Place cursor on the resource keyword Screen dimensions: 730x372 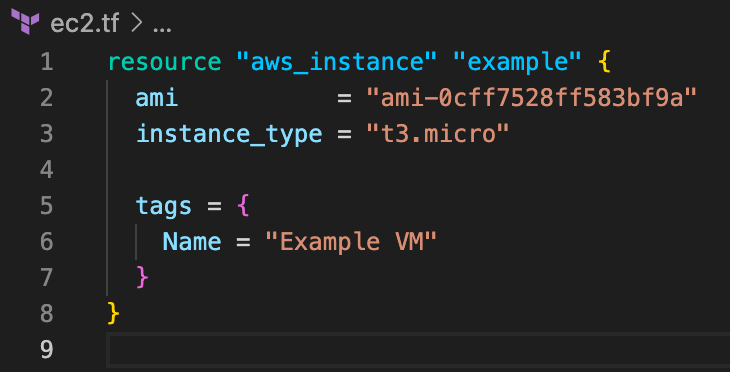(164, 62)
